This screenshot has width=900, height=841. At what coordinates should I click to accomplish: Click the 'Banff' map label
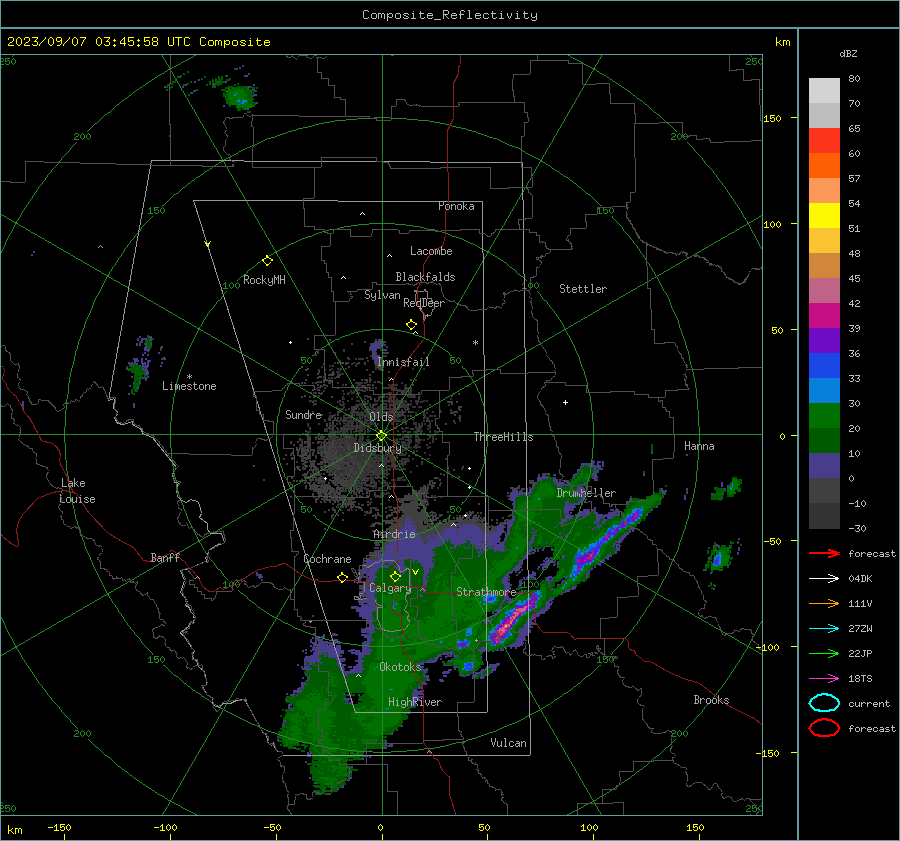tap(165, 557)
